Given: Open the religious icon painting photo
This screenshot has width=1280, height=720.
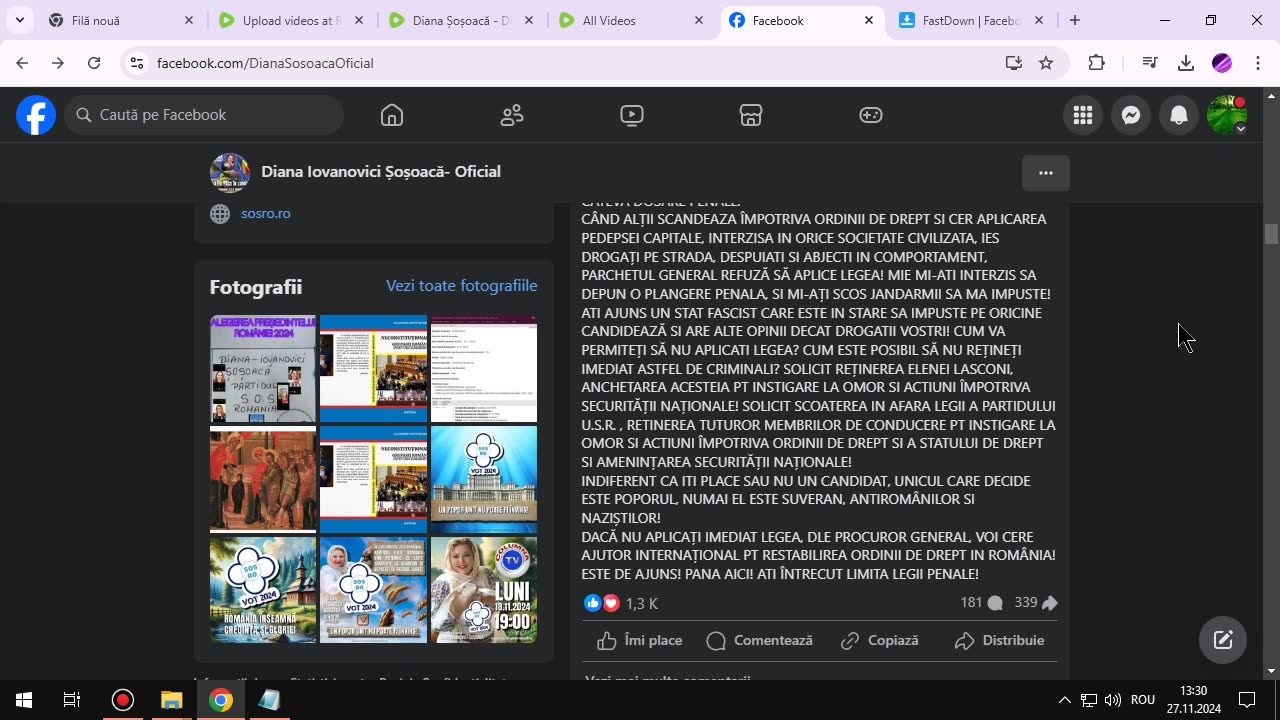Looking at the screenshot, I should pyautogui.click(x=263, y=479).
